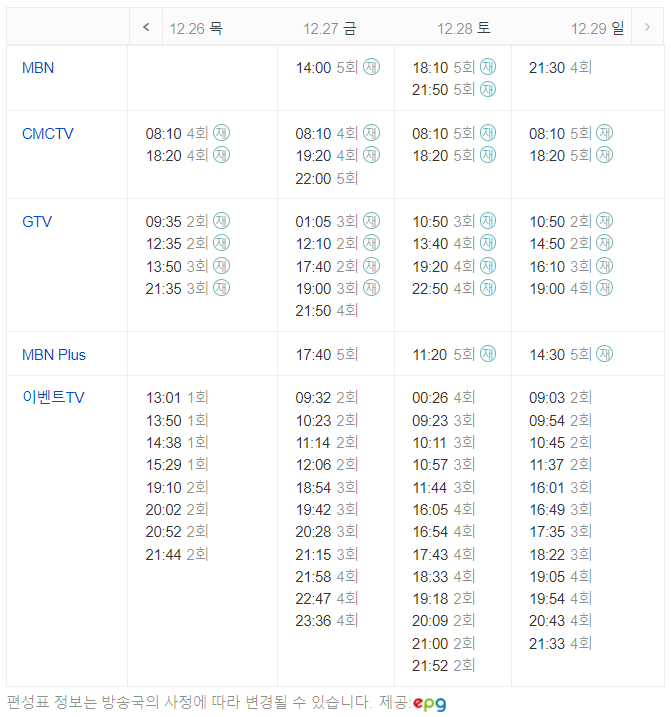Click rerun icon beside MBN Plus 14:30 5회

point(605,354)
